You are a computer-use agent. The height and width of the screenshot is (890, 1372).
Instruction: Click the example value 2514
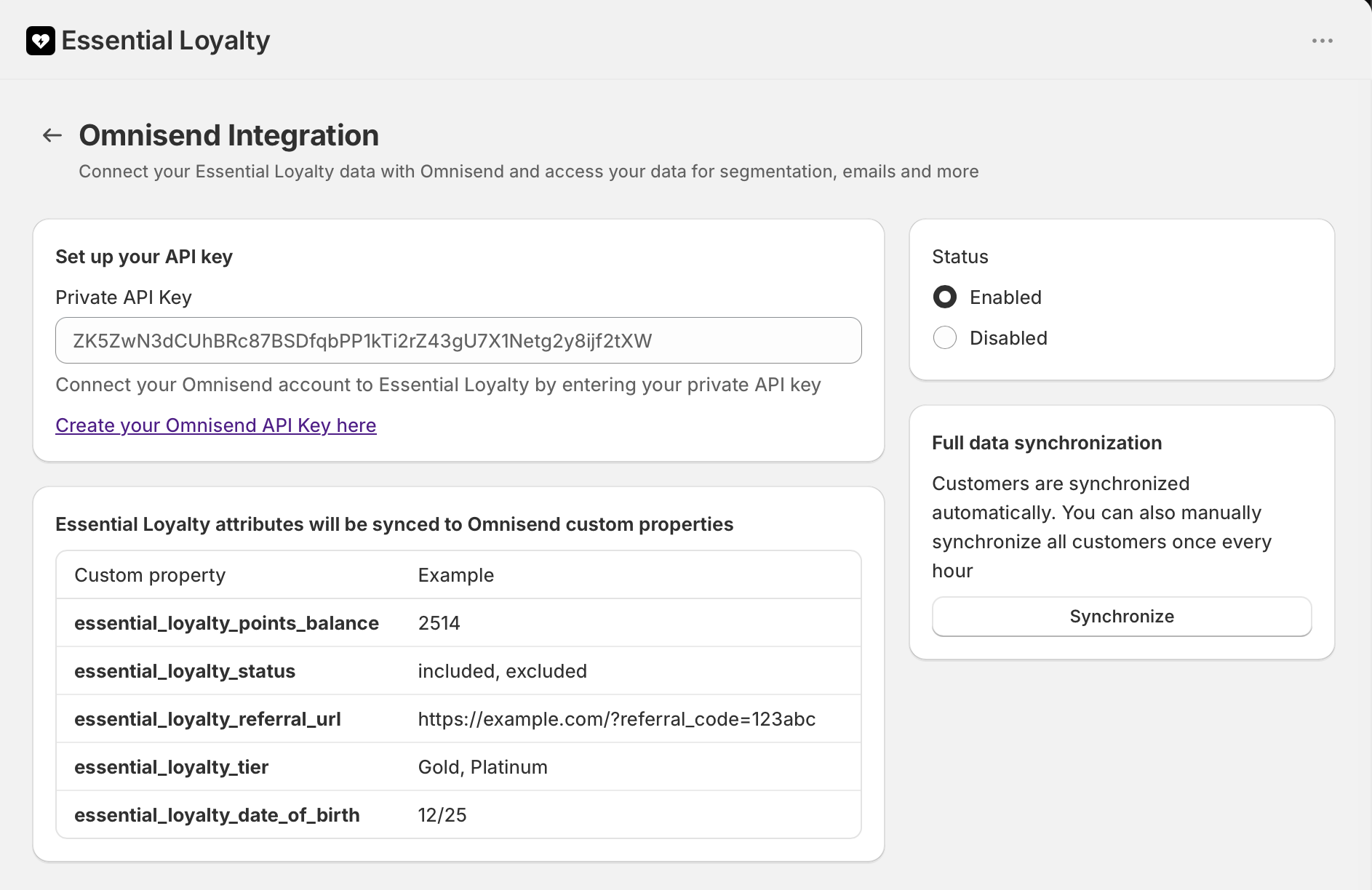[x=439, y=623]
